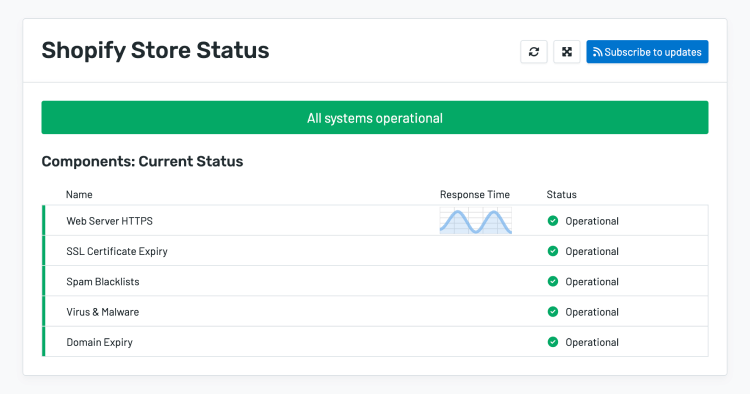Click the Status column header

click(x=562, y=195)
